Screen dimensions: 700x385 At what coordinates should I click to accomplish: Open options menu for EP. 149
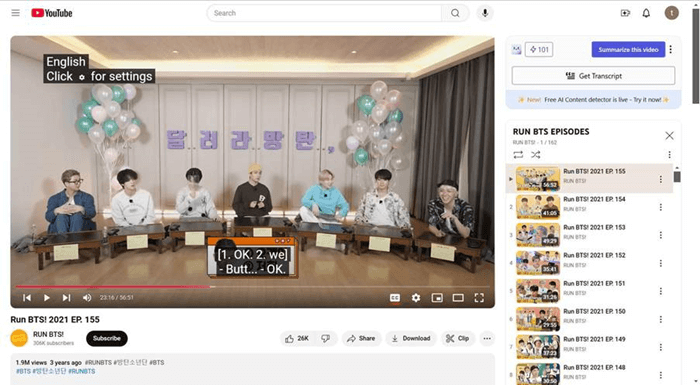[x=661, y=347]
